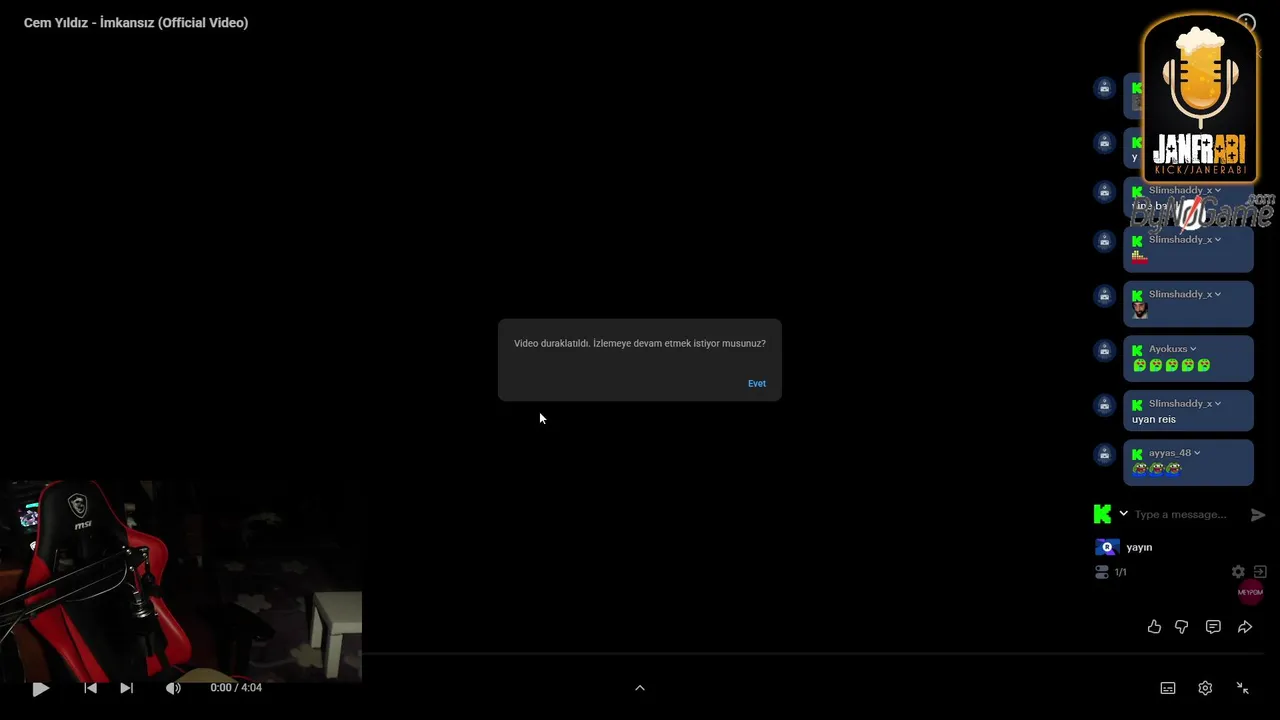This screenshot has width=1280, height=720.
Task: Skip to the next video
Action: click(126, 688)
